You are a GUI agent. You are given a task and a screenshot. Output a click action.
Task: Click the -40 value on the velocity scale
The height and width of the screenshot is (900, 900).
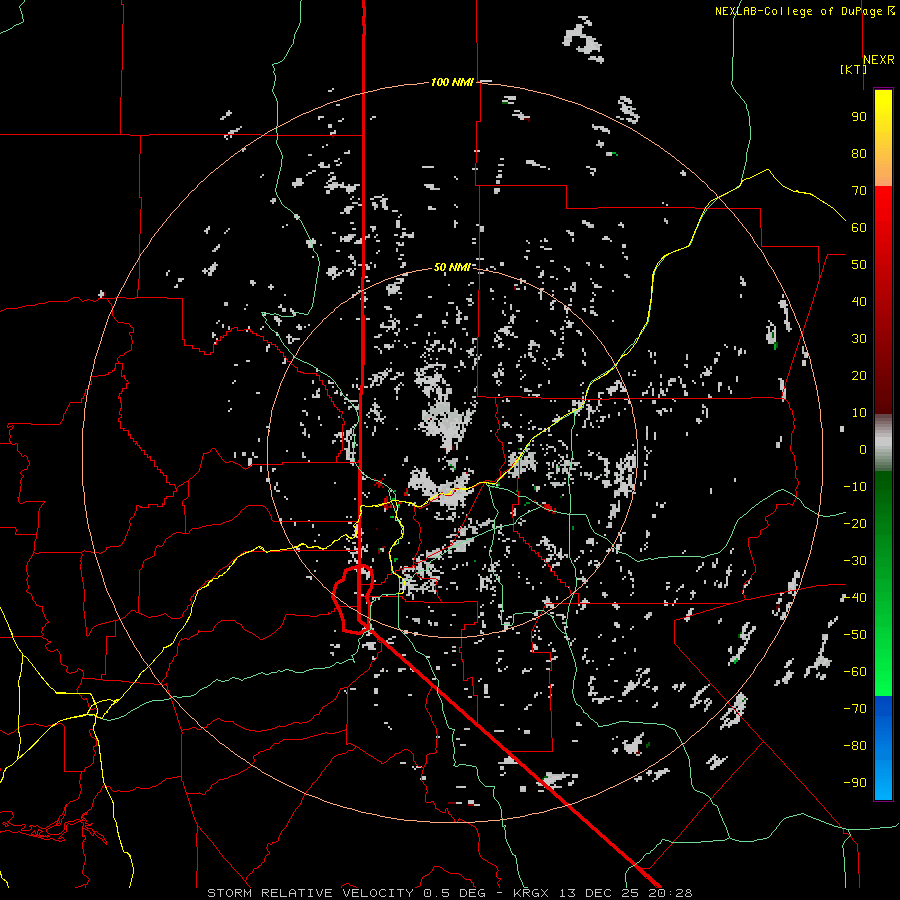tap(855, 598)
